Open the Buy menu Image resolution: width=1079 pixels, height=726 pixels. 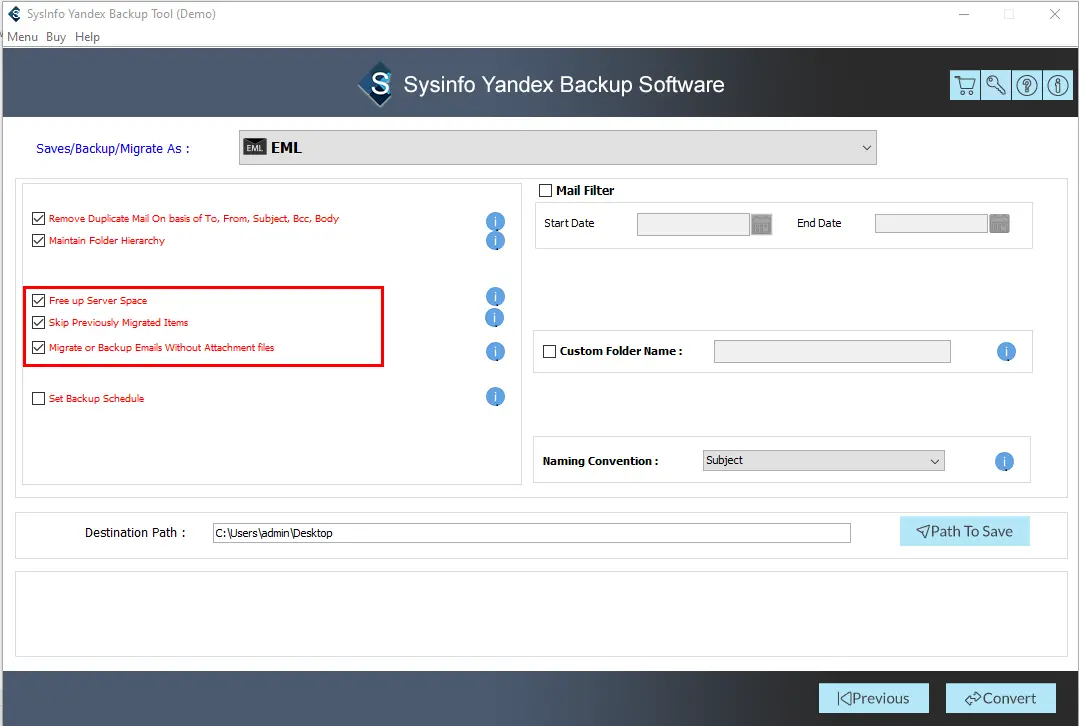(56, 37)
